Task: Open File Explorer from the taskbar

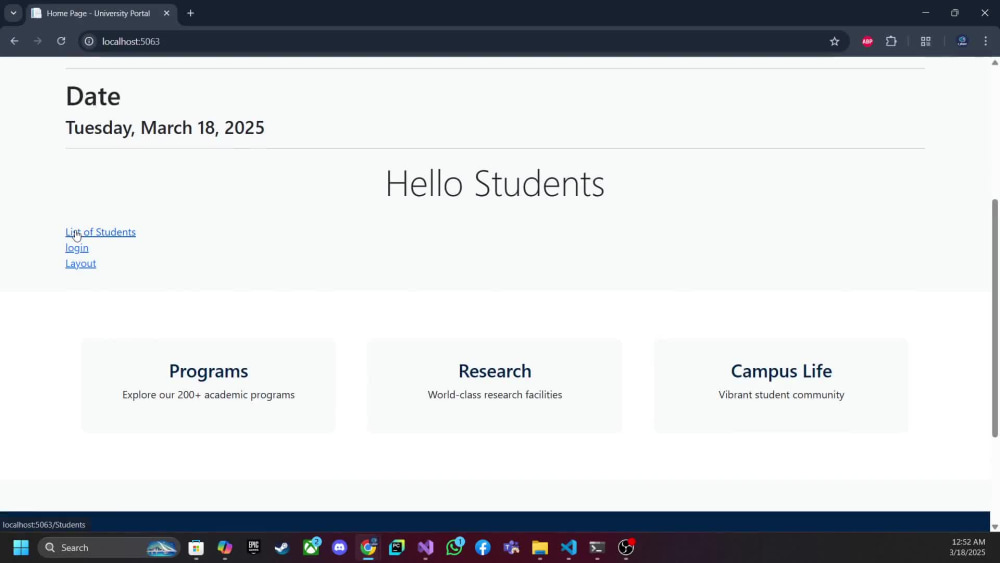Action: point(540,548)
